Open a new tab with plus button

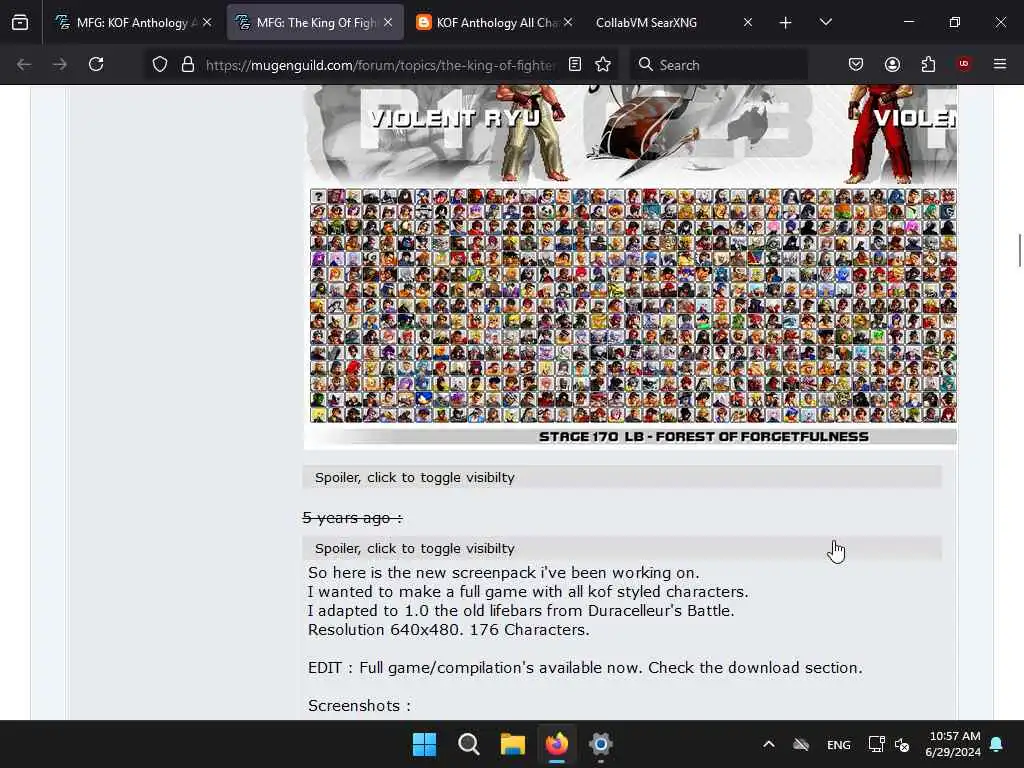pyautogui.click(x=785, y=23)
